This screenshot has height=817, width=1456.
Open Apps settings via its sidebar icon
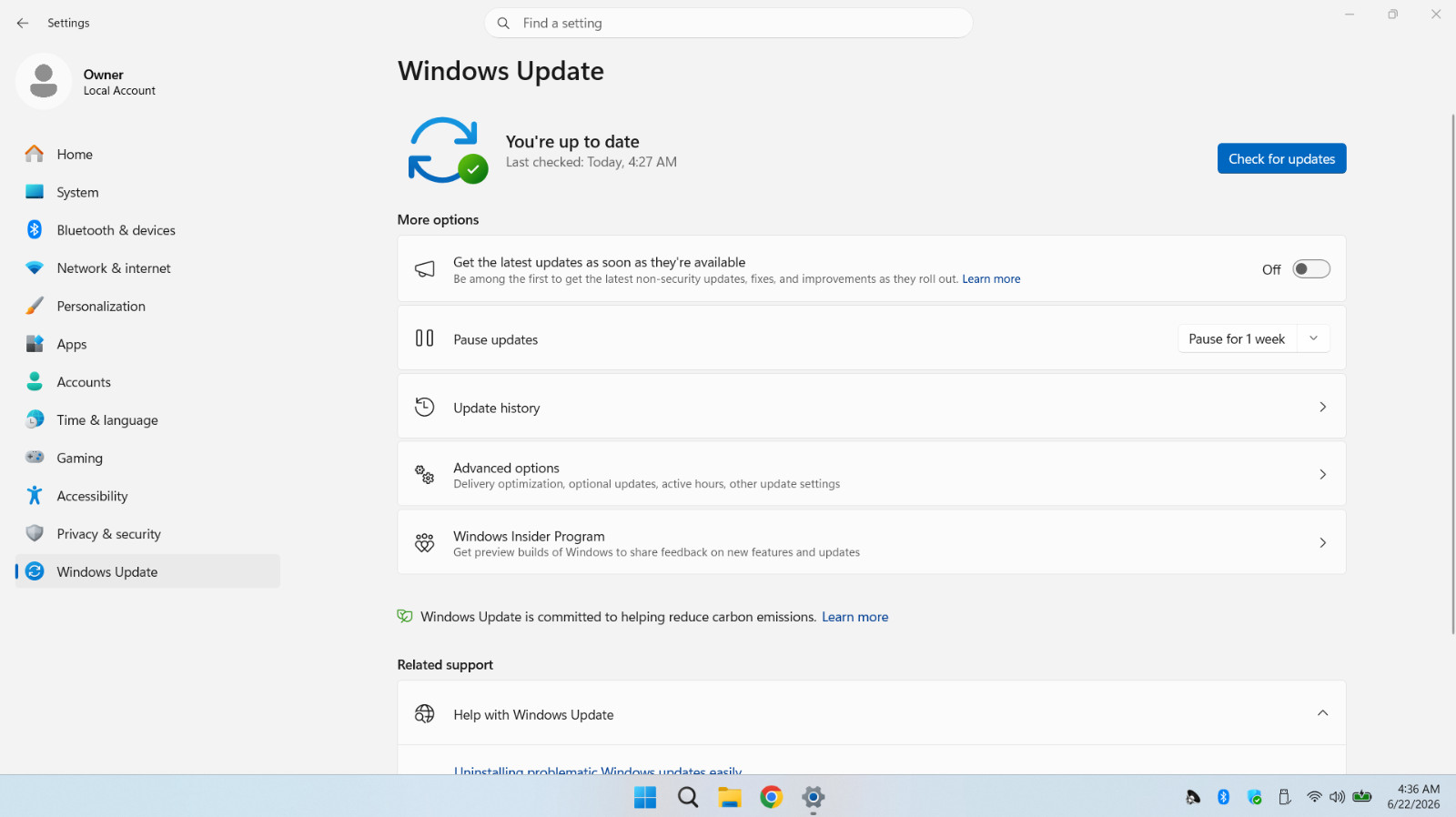pos(35,344)
